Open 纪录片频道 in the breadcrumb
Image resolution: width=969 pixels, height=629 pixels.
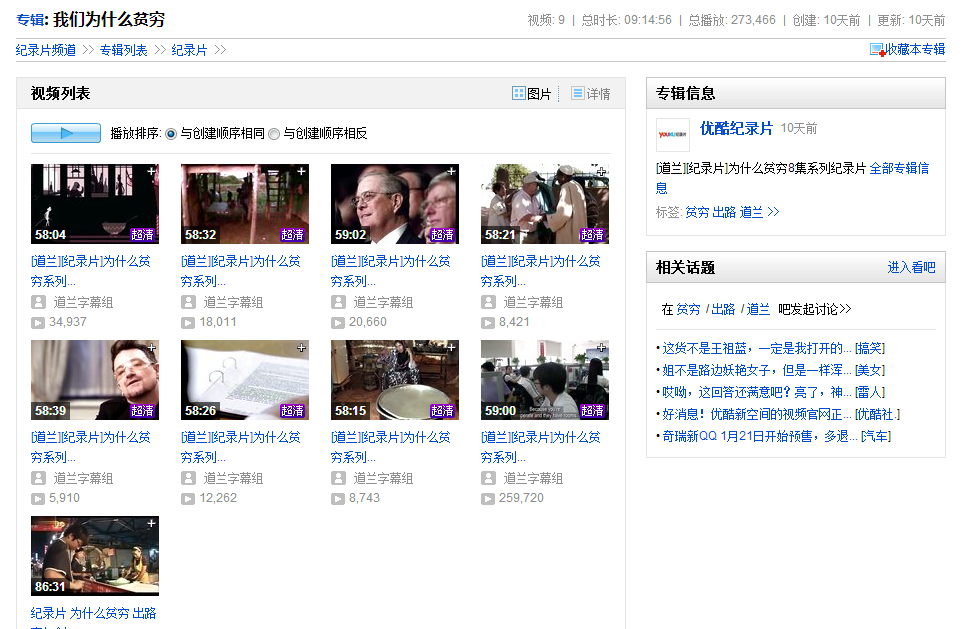(46, 50)
